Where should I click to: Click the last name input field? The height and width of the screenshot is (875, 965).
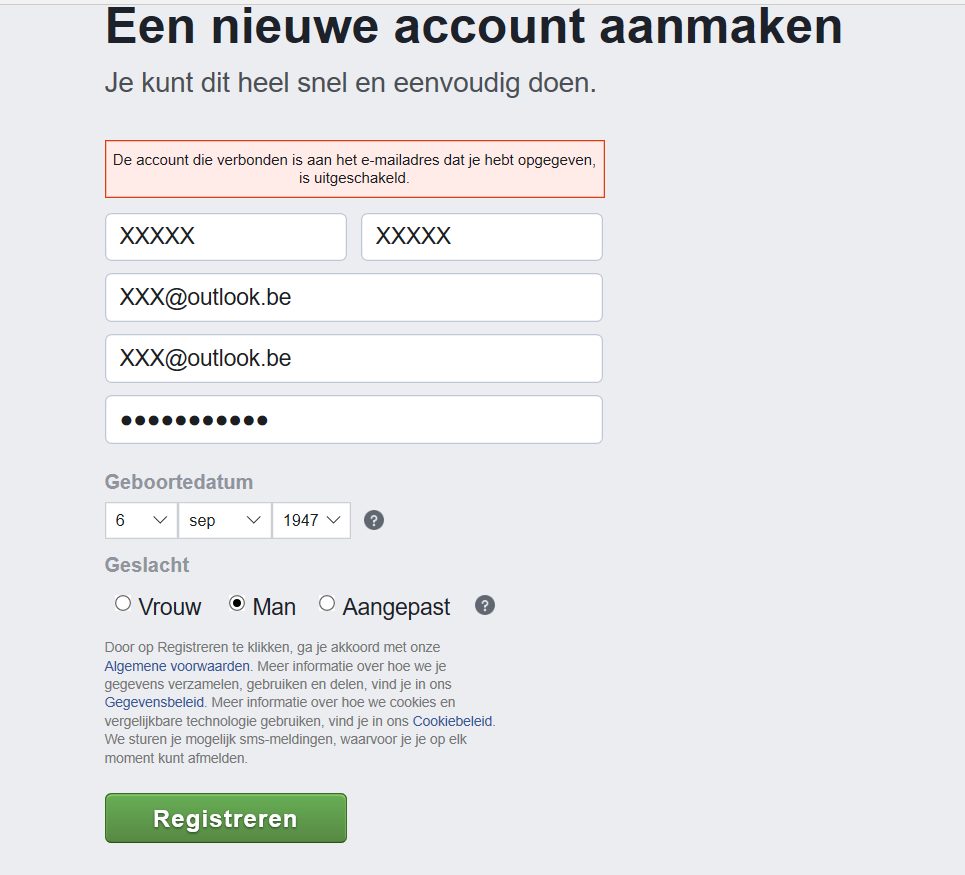point(481,237)
